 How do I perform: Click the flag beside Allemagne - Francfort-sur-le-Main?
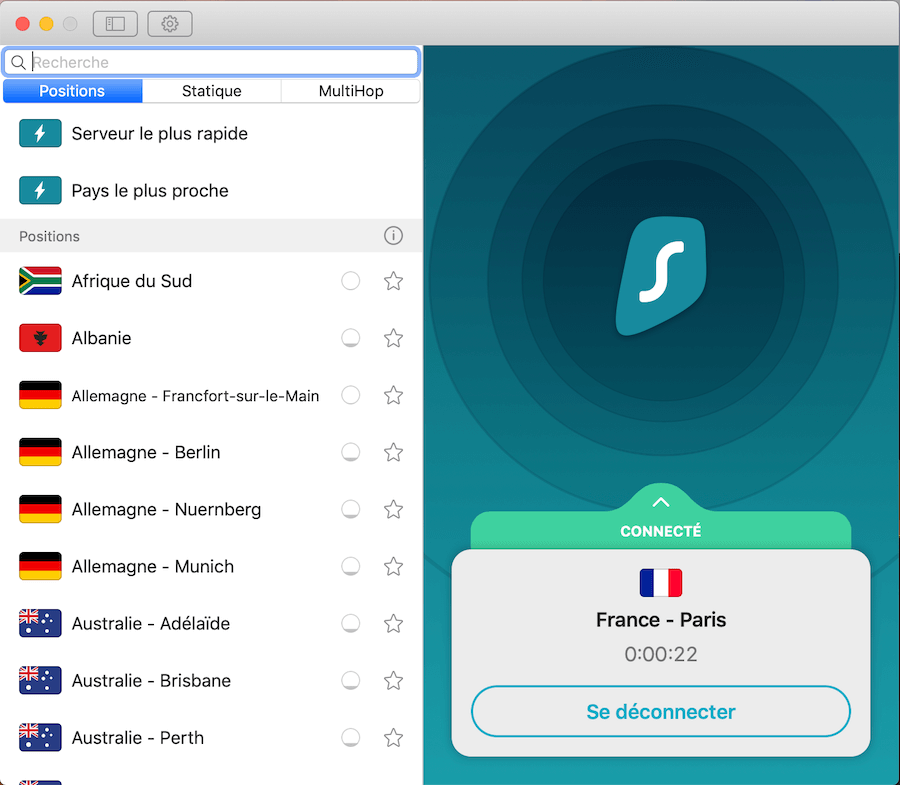coord(40,395)
